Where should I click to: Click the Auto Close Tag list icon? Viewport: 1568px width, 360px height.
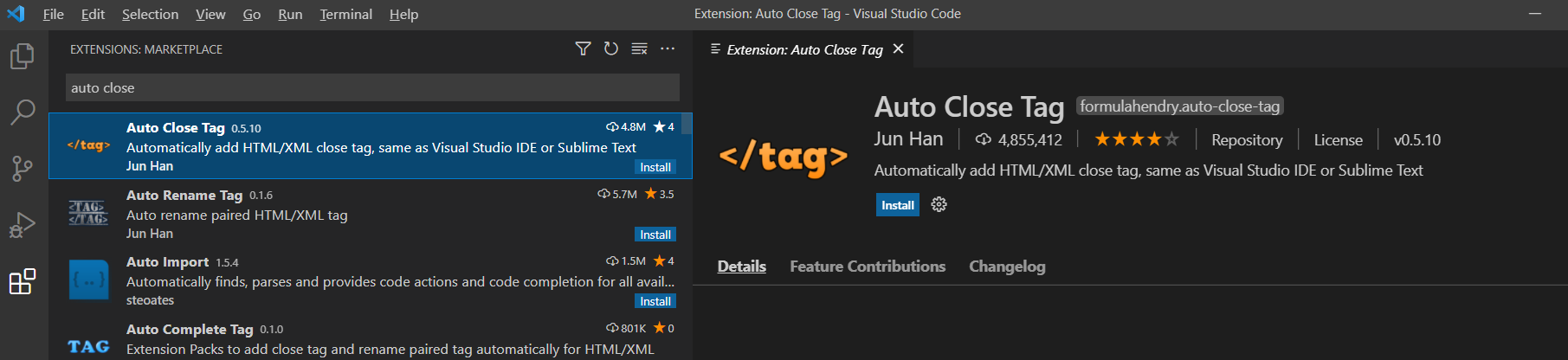[88, 145]
